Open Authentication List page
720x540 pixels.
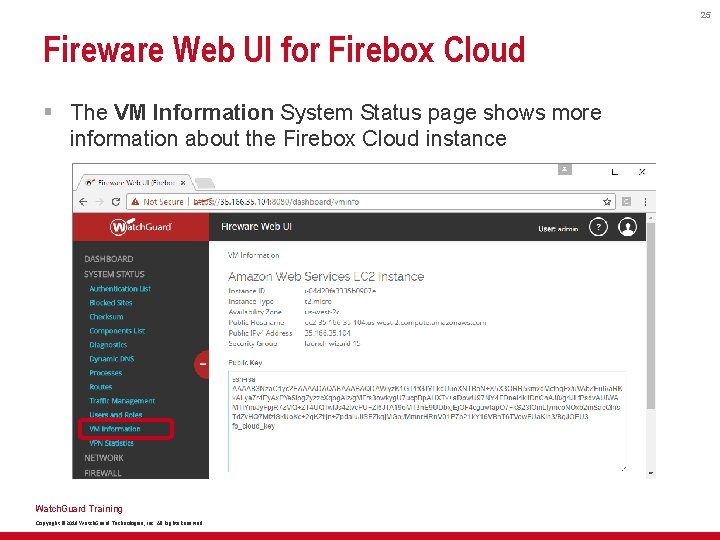tap(120, 289)
